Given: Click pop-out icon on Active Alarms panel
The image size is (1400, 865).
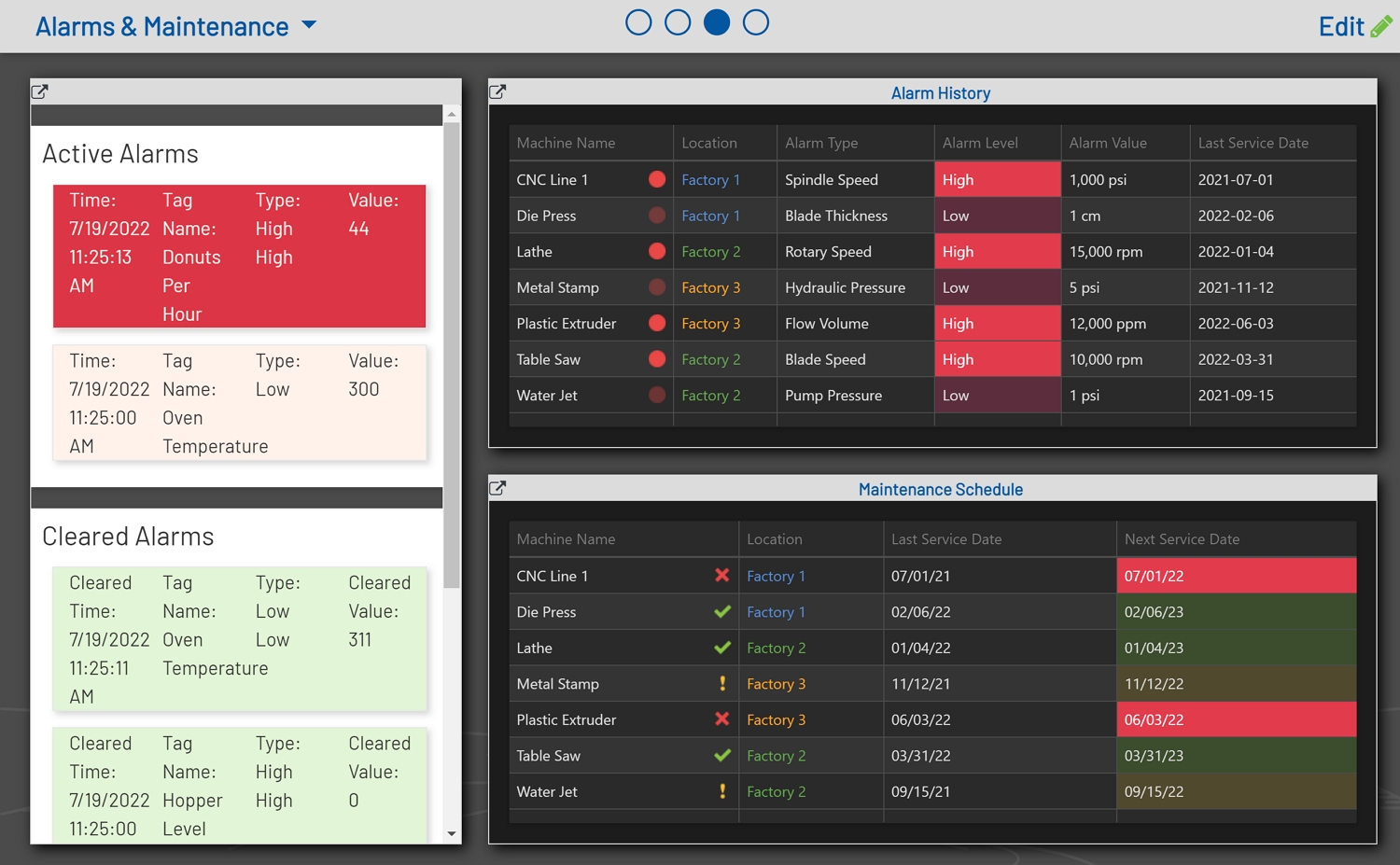Looking at the screenshot, I should tap(39, 91).
